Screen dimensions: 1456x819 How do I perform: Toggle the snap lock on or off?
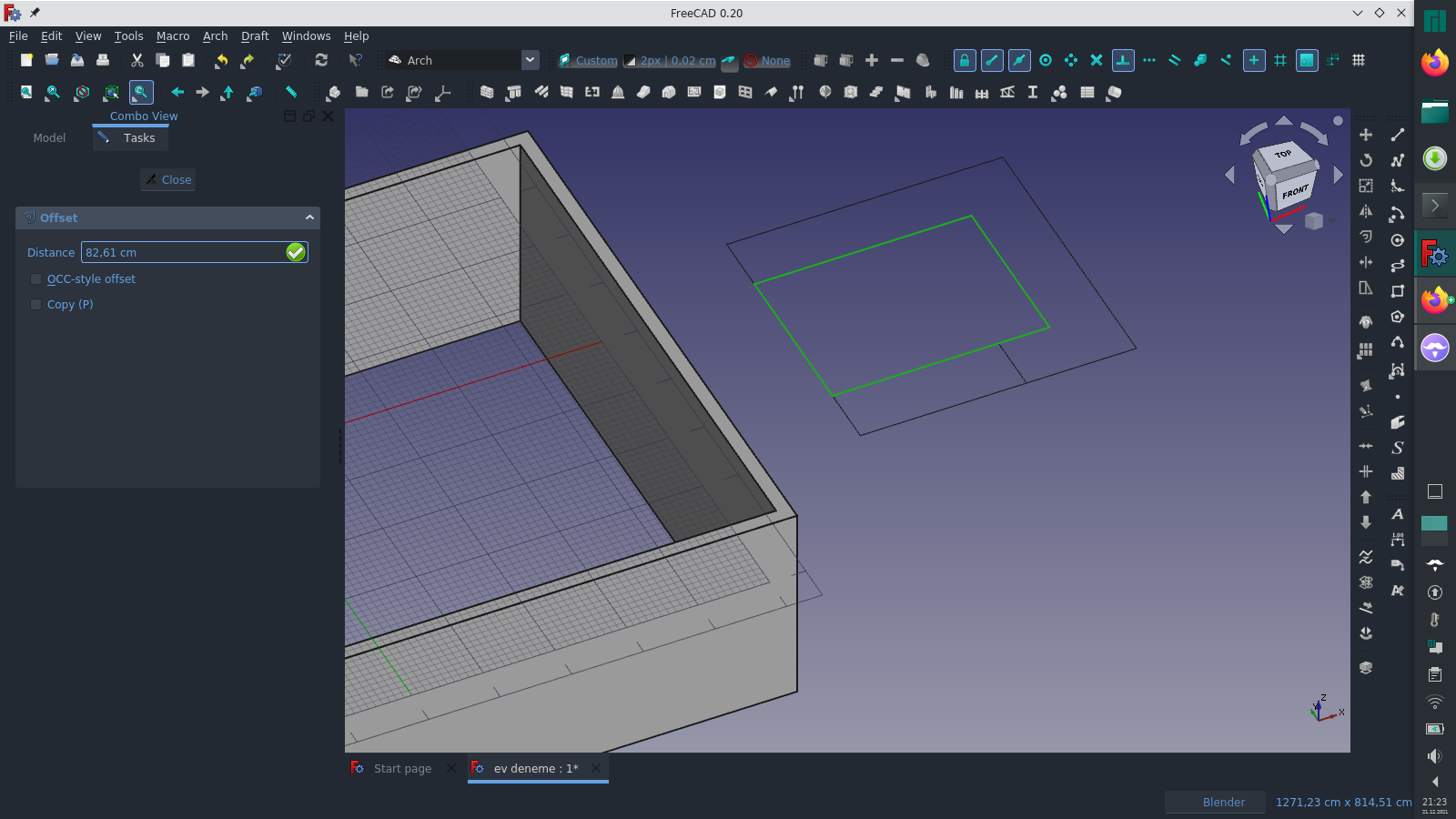click(965, 60)
